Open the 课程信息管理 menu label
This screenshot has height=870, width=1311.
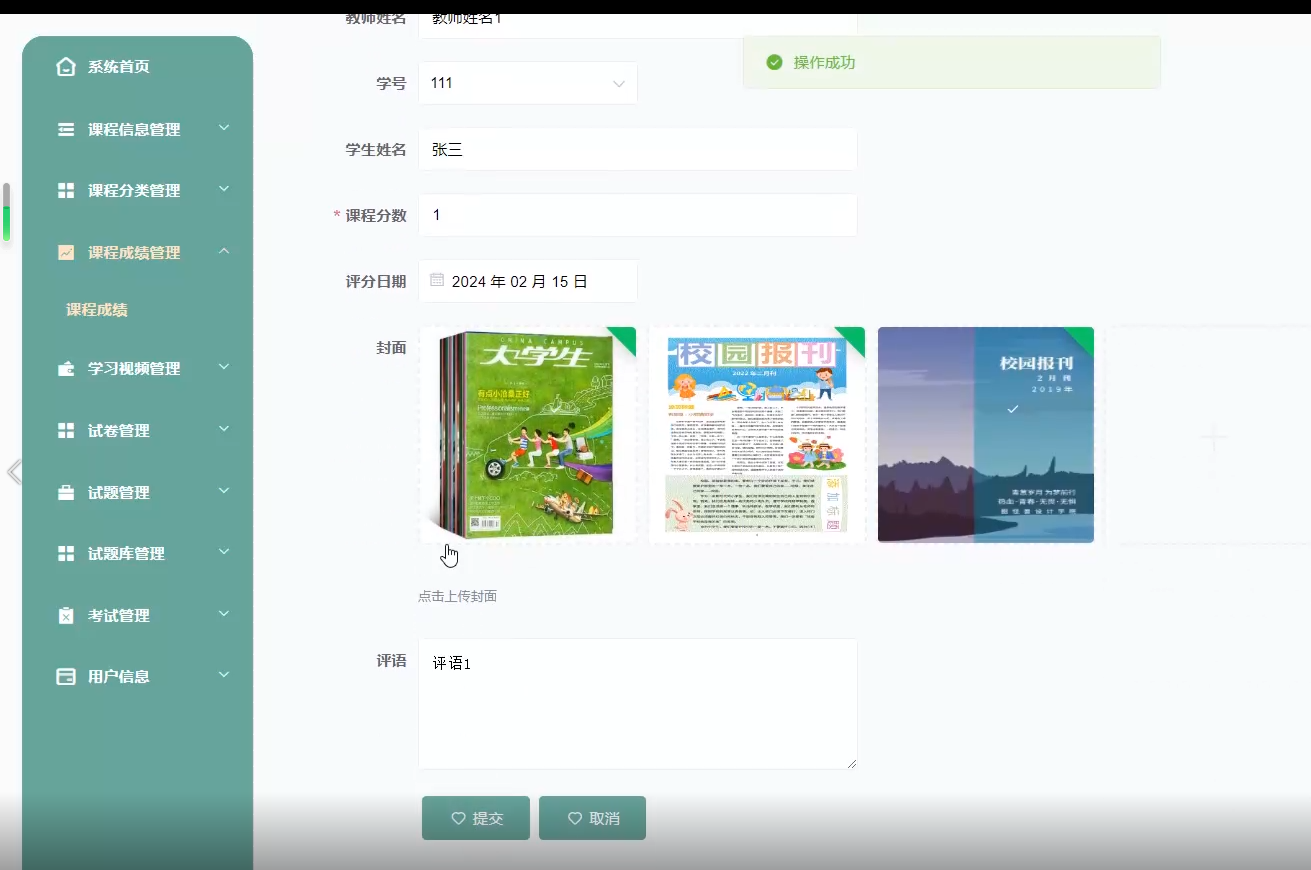coord(134,130)
